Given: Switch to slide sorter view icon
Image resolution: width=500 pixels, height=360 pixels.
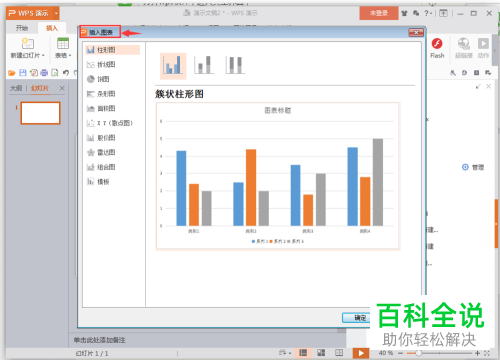Looking at the screenshot, I should [321, 353].
